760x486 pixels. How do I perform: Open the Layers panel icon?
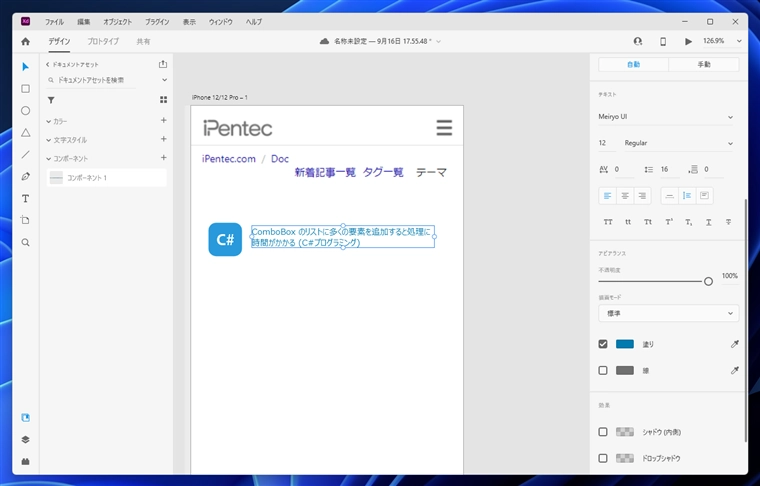coord(26,439)
